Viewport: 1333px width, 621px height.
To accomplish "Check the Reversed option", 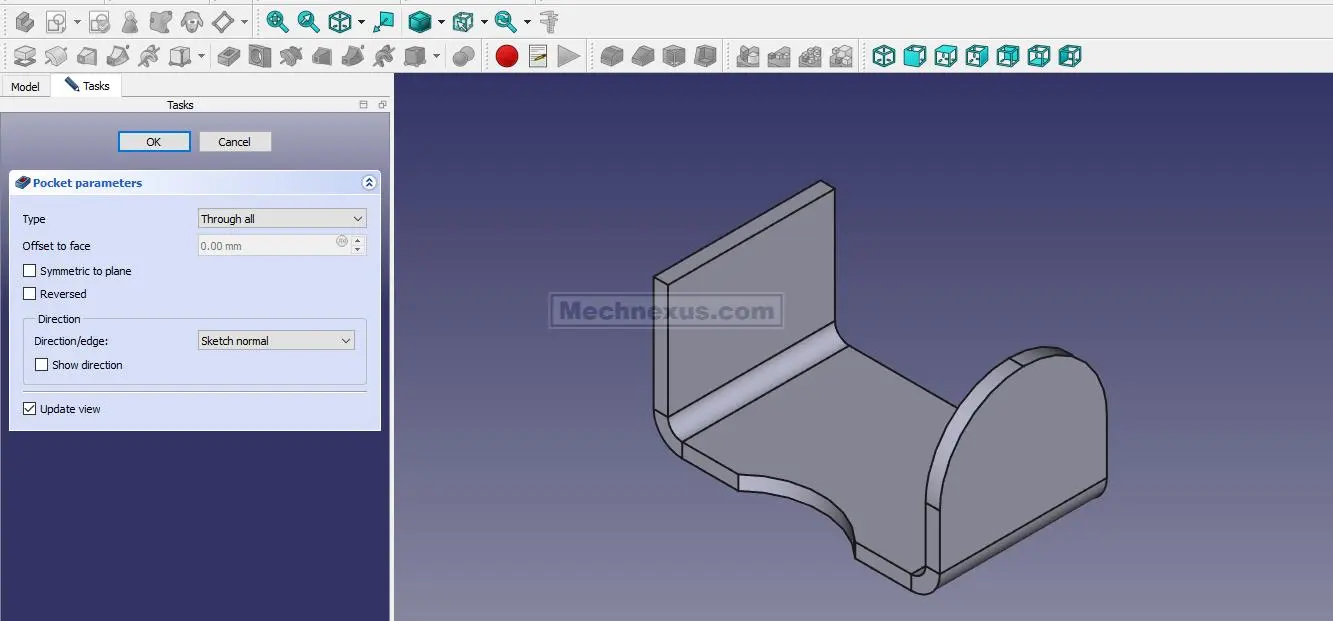I will [x=30, y=294].
